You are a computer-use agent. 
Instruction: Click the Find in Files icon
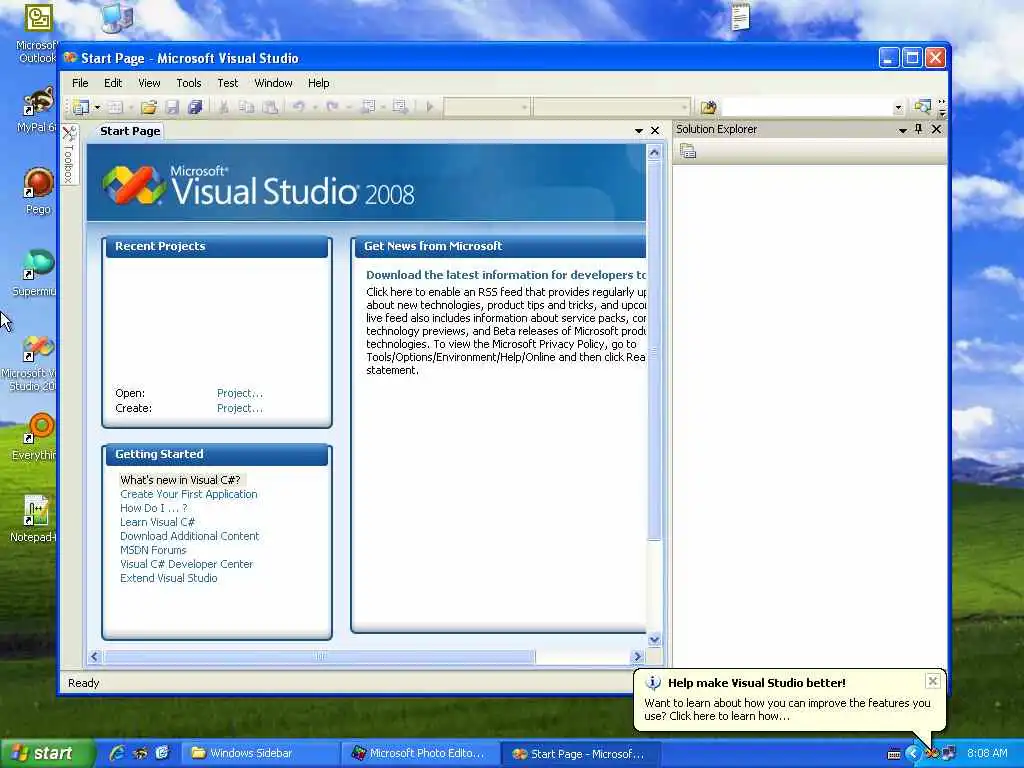click(x=708, y=107)
